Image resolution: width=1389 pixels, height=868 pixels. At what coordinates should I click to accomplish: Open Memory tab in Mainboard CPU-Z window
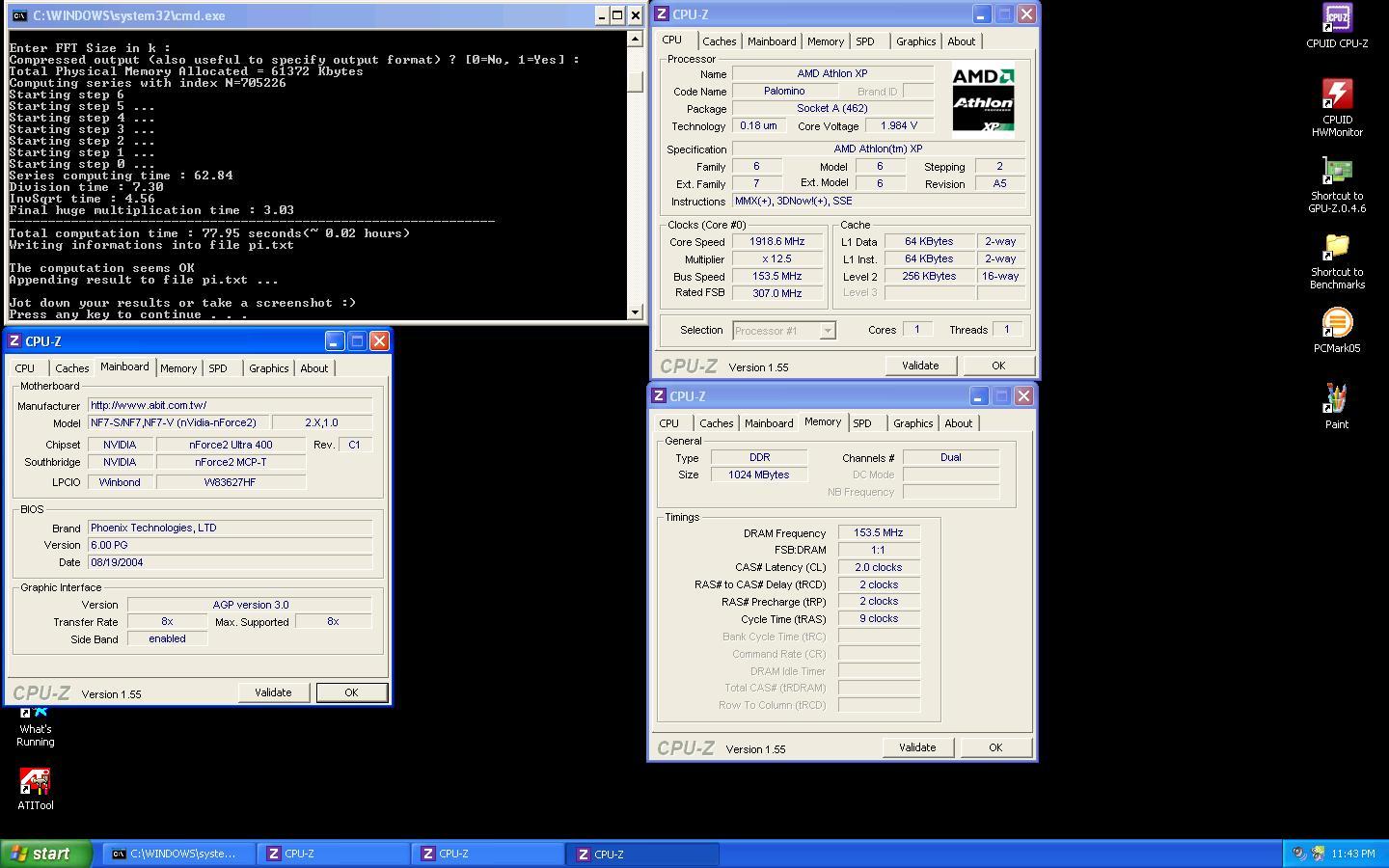[x=178, y=368]
